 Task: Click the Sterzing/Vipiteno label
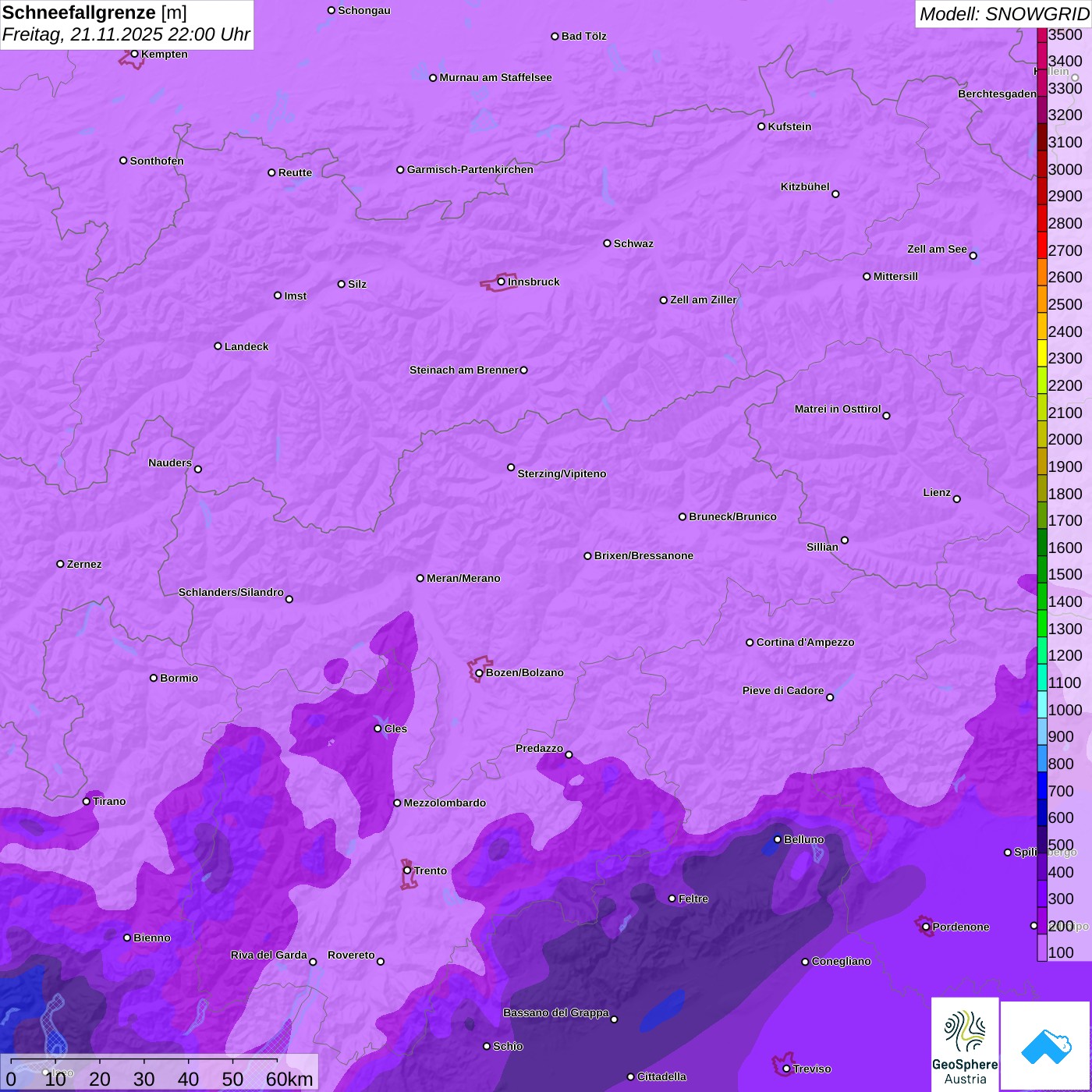pos(562,473)
